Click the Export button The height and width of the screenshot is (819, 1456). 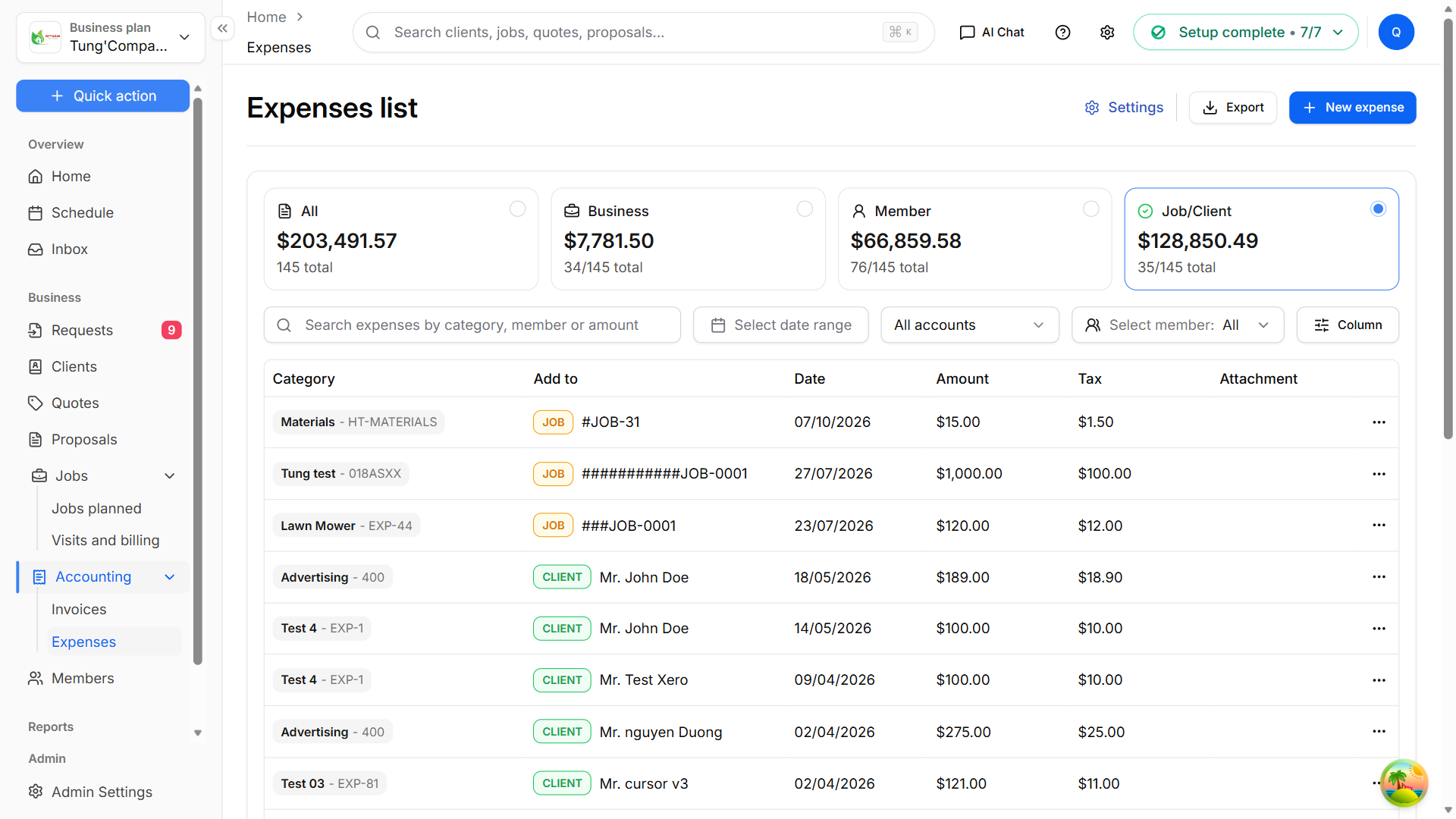[1232, 108]
